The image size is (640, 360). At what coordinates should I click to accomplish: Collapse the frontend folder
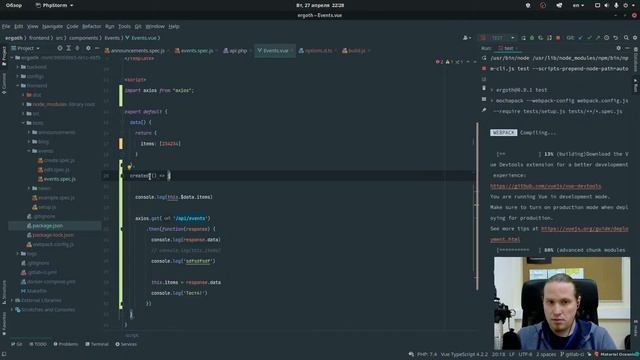click(x=18, y=86)
